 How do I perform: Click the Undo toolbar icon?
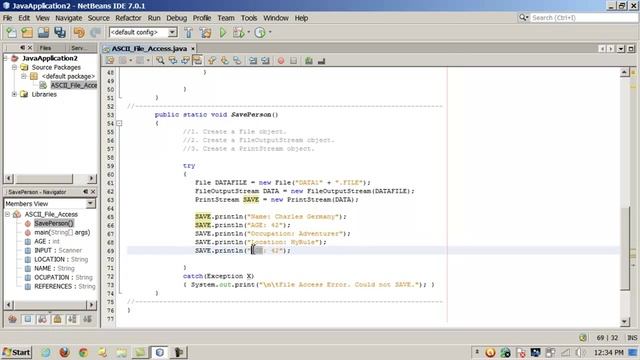tap(79, 32)
